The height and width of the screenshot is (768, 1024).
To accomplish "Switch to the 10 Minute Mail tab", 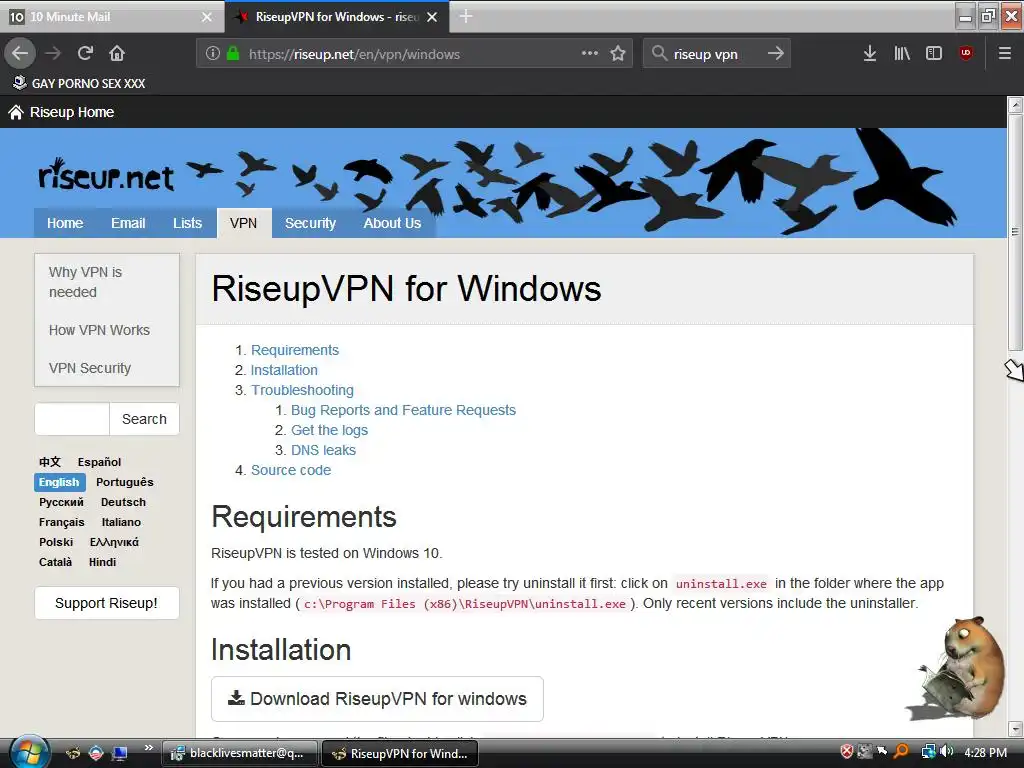I will click(x=112, y=17).
